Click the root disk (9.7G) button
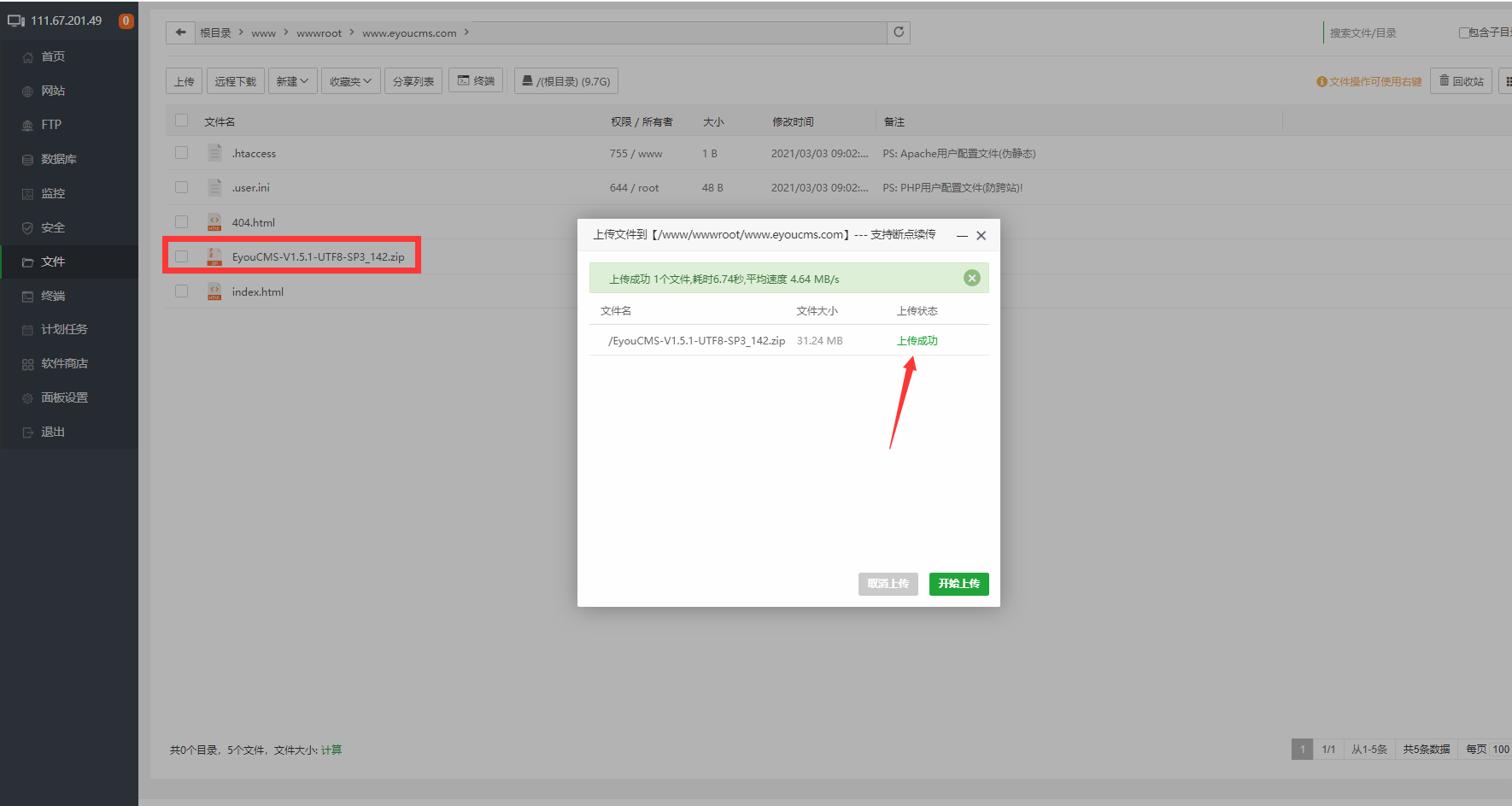Viewport: 1512px width, 806px height. pos(566,81)
